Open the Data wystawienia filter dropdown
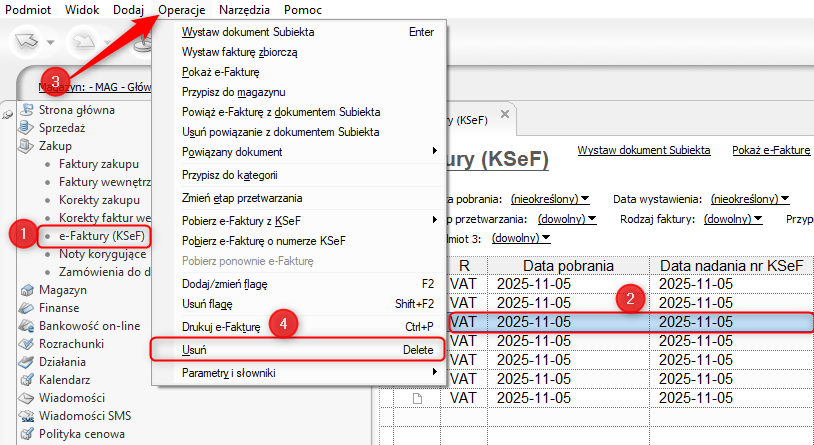The height and width of the screenshot is (445, 814). (x=751, y=198)
